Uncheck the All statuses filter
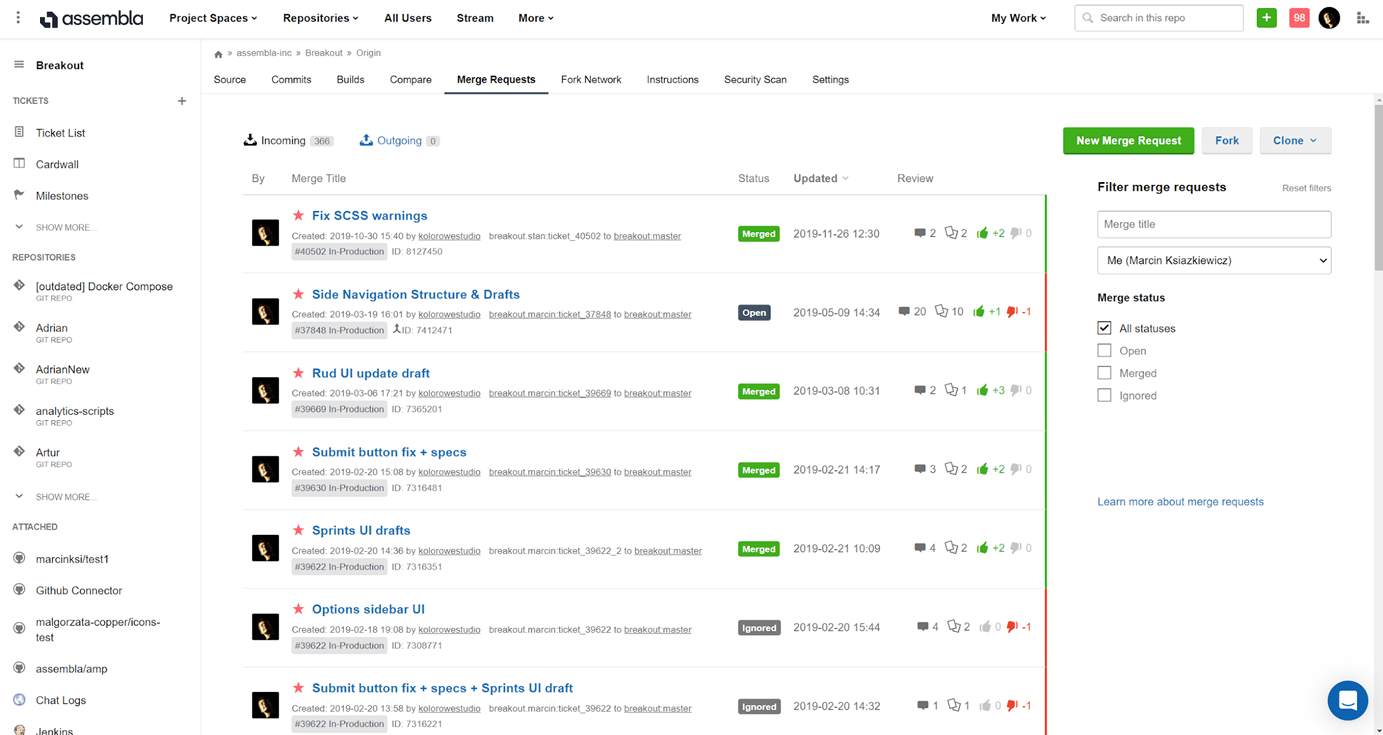The image size is (1383, 735). [1104, 327]
